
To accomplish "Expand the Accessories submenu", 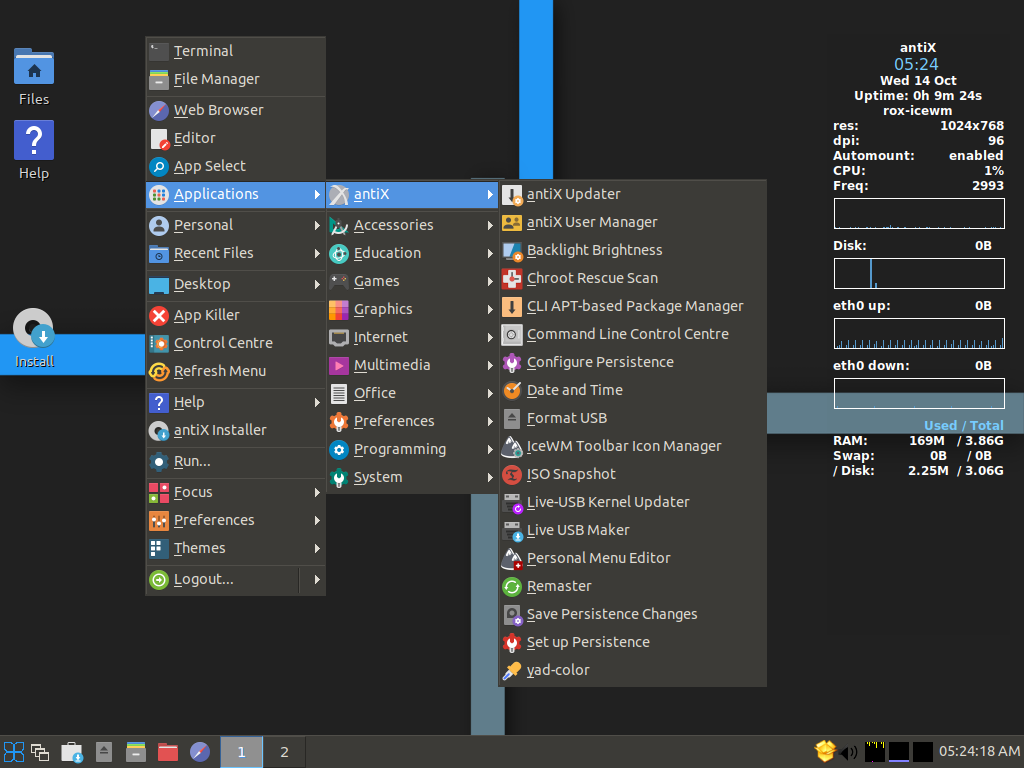I will click(411, 225).
